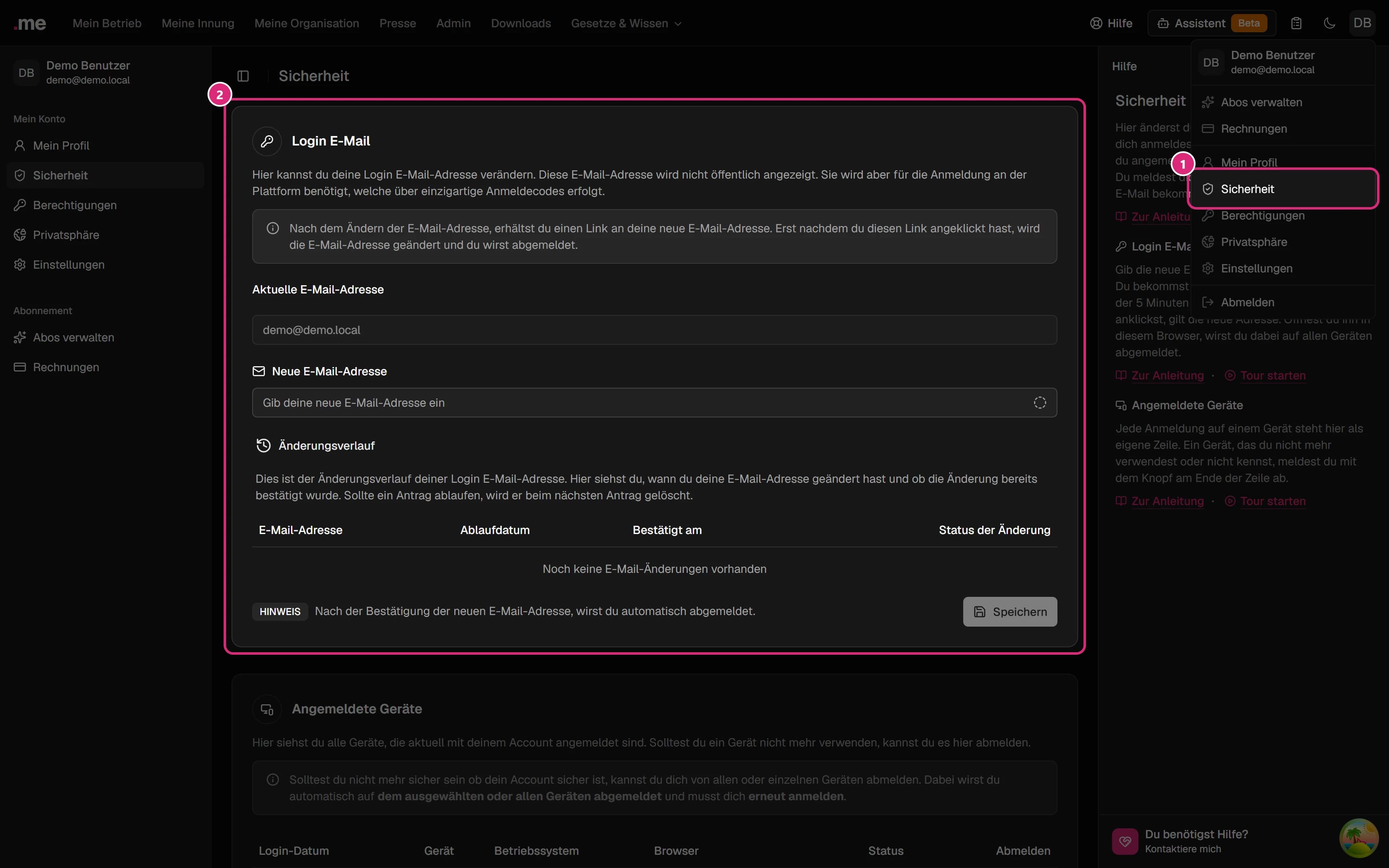The height and width of the screenshot is (868, 1389).
Task: Choose Abos verwalten in the user dropdown menu
Action: [x=1284, y=102]
